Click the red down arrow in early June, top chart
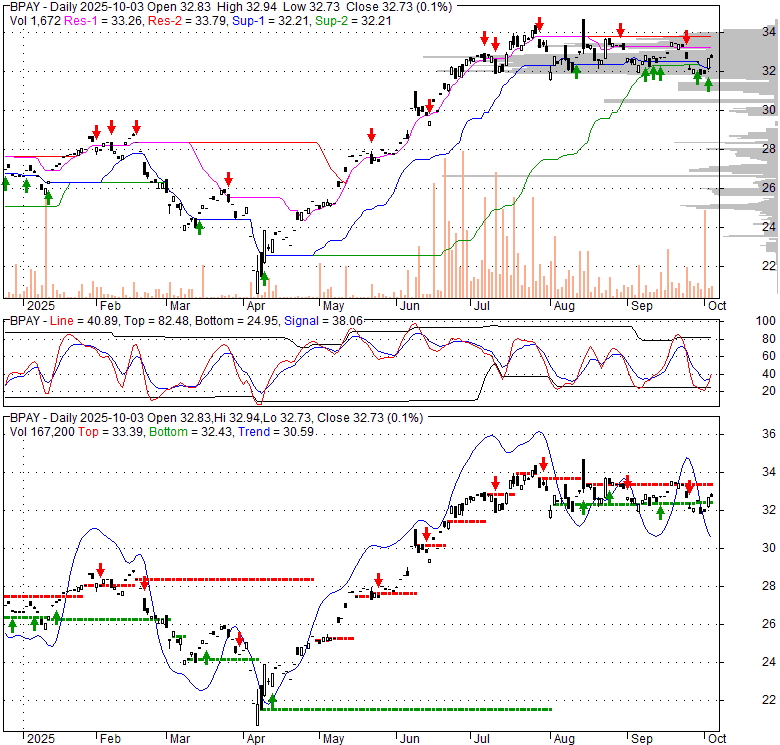This screenshot has width=780, height=745. [x=429, y=105]
